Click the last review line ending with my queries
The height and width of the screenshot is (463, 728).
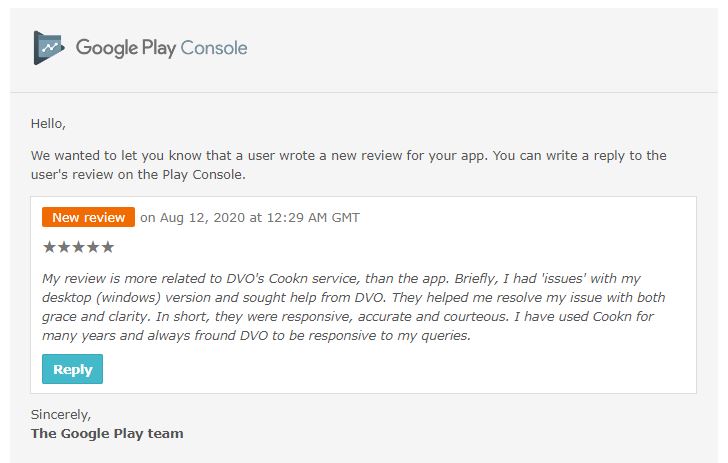click(256, 336)
